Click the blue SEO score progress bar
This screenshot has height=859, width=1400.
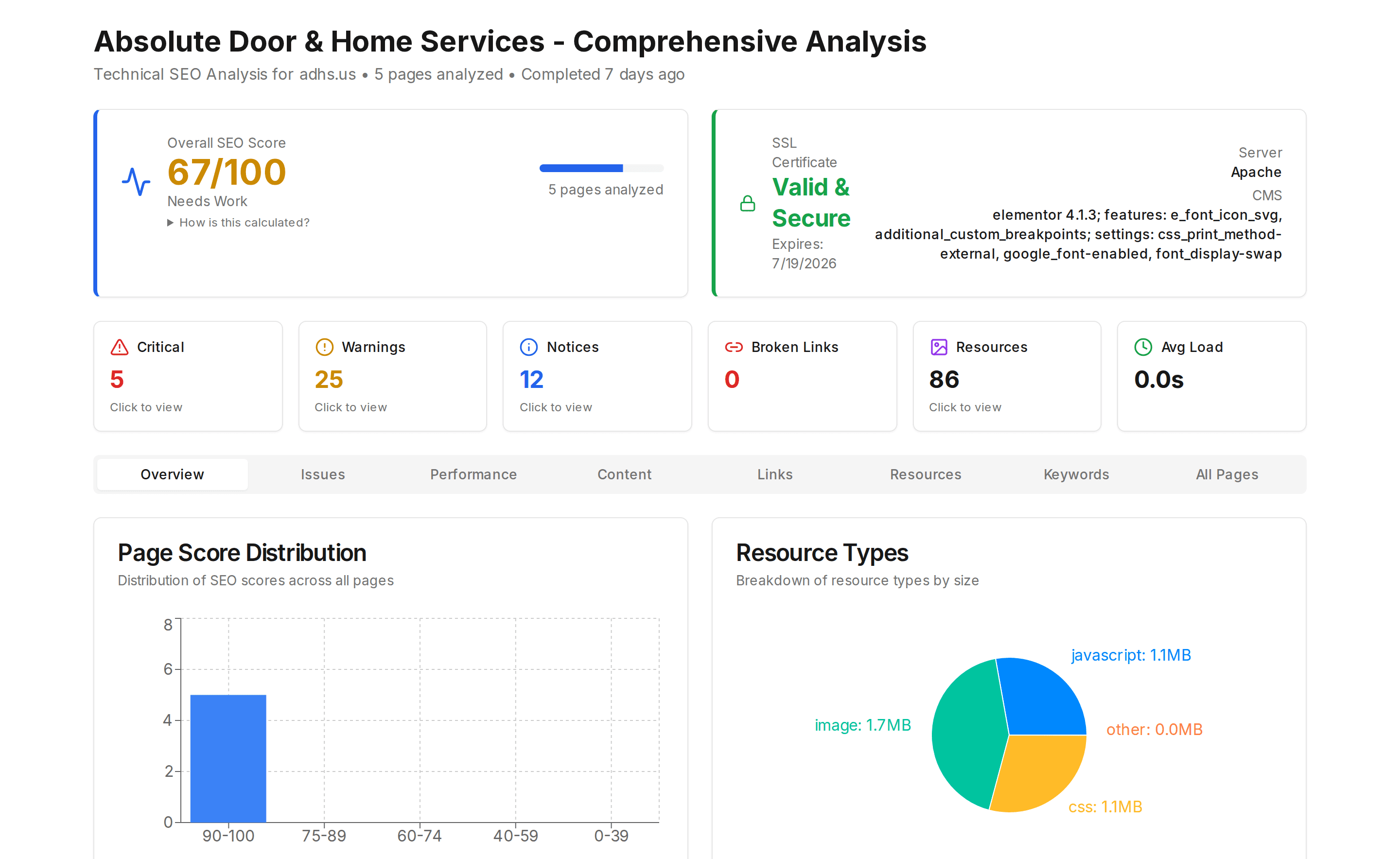(601, 168)
